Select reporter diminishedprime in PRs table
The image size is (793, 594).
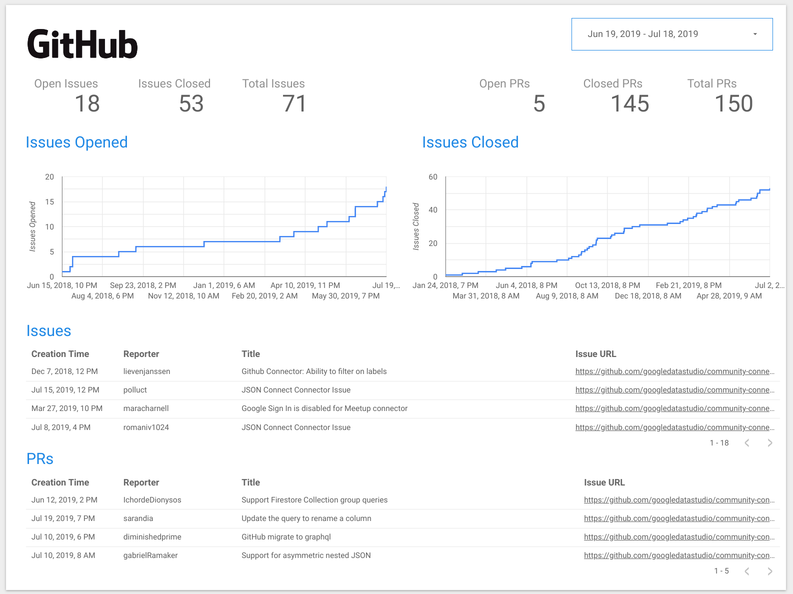tap(152, 537)
